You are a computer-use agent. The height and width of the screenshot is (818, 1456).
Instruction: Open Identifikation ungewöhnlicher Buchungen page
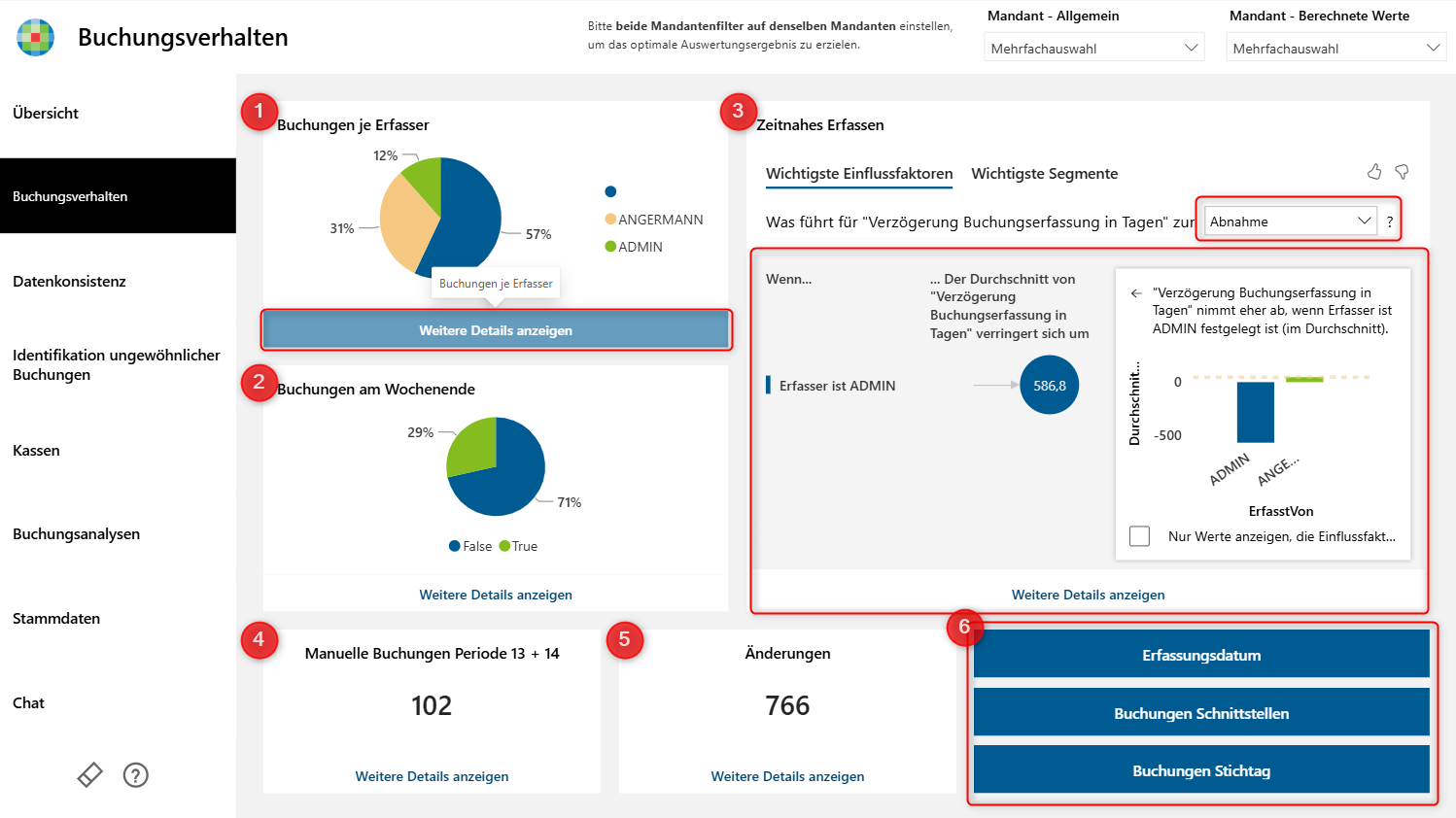[118, 365]
